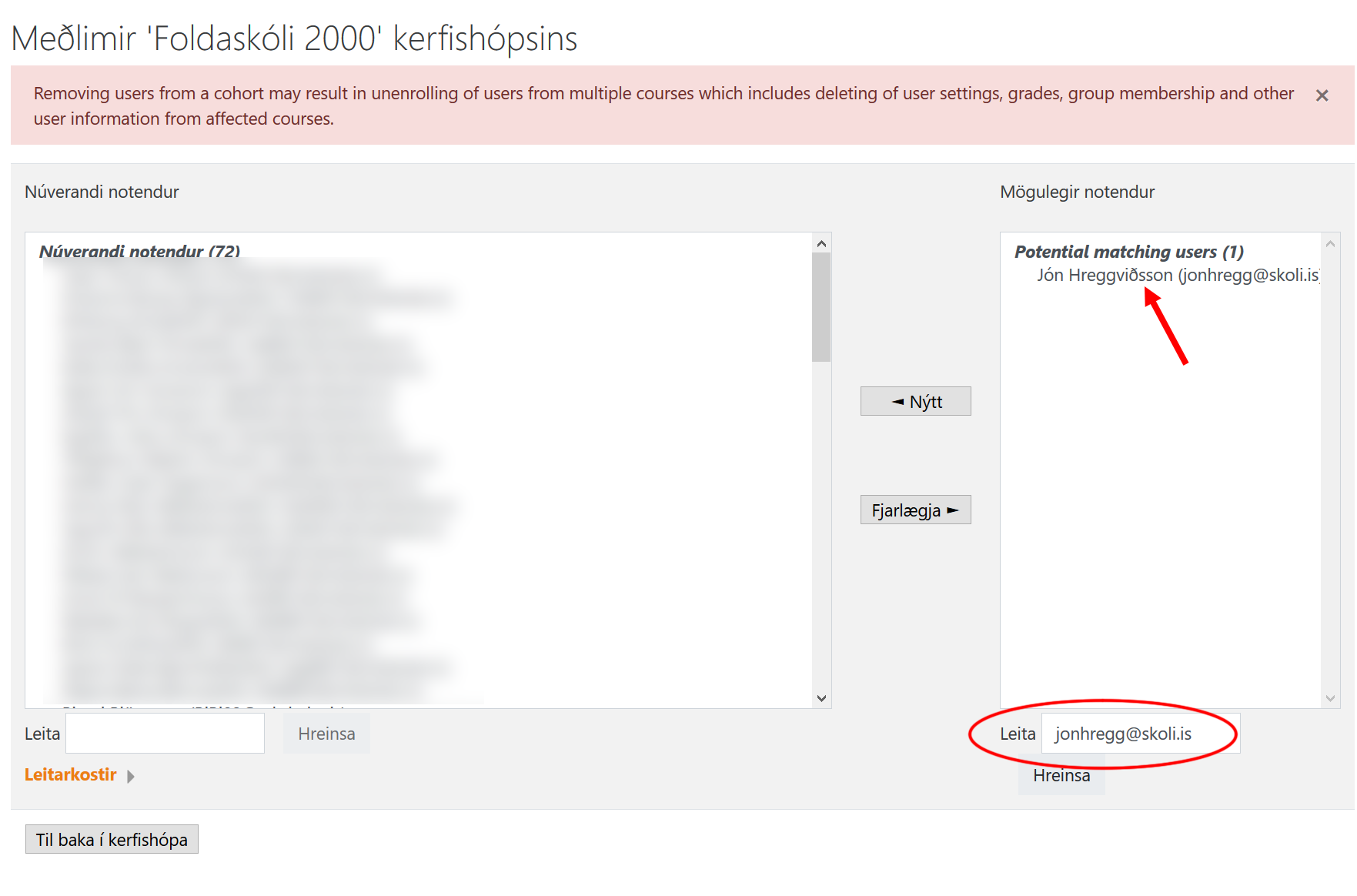The image size is (1357, 896).
Task: Click the current users list scrollbar thumb
Action: coord(821,308)
